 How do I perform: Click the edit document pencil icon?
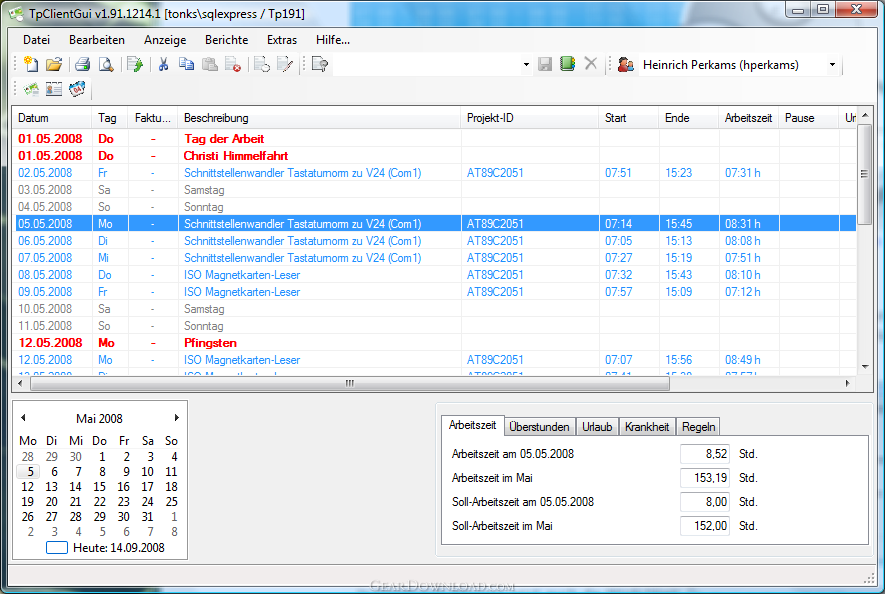click(285, 64)
